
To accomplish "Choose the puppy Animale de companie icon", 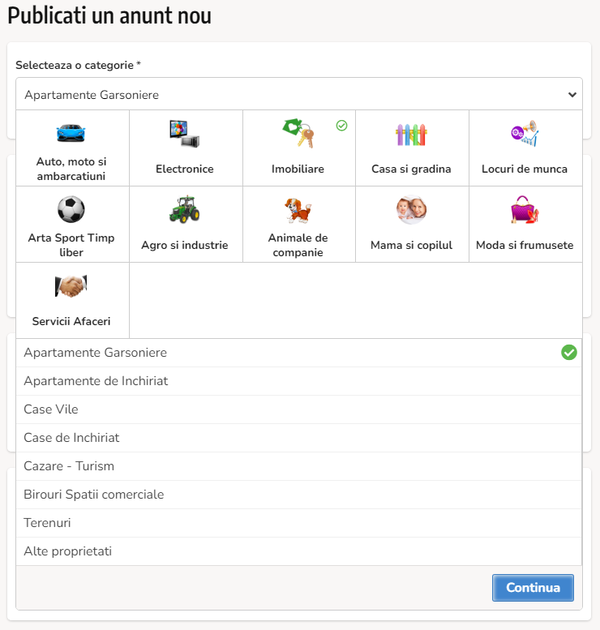I will click(x=298, y=210).
